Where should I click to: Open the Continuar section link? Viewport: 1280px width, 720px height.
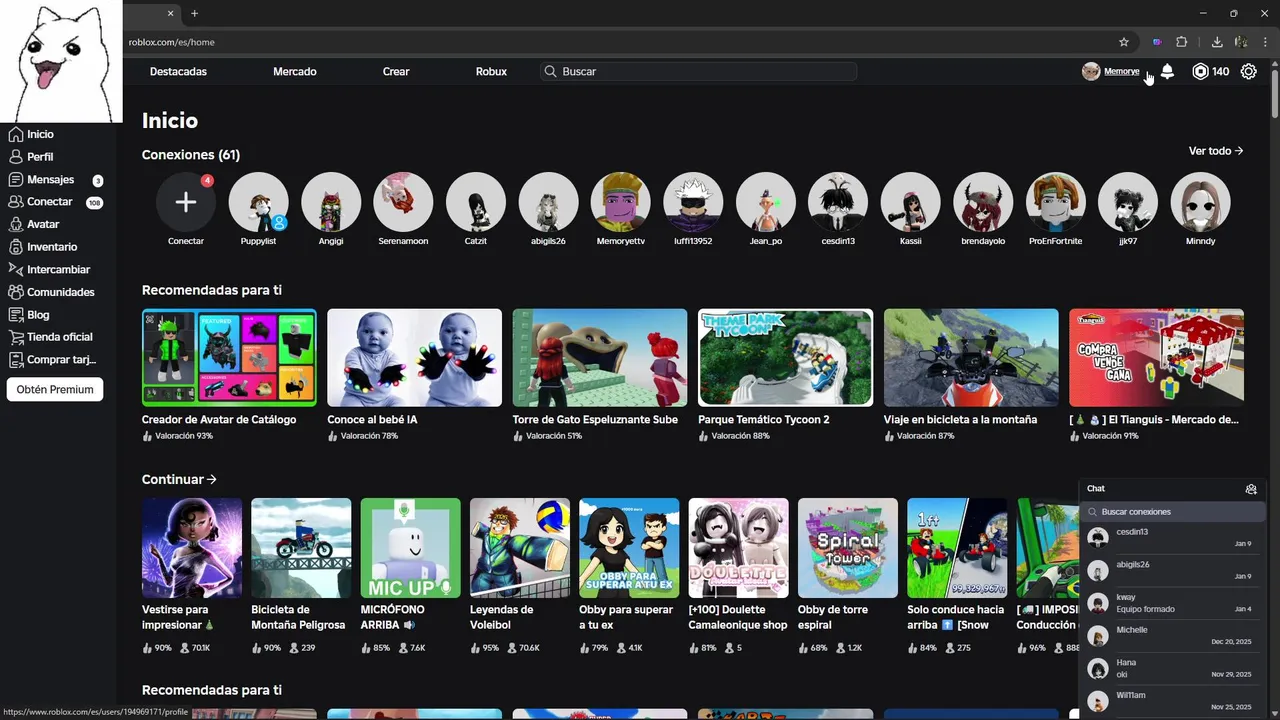[x=179, y=480]
